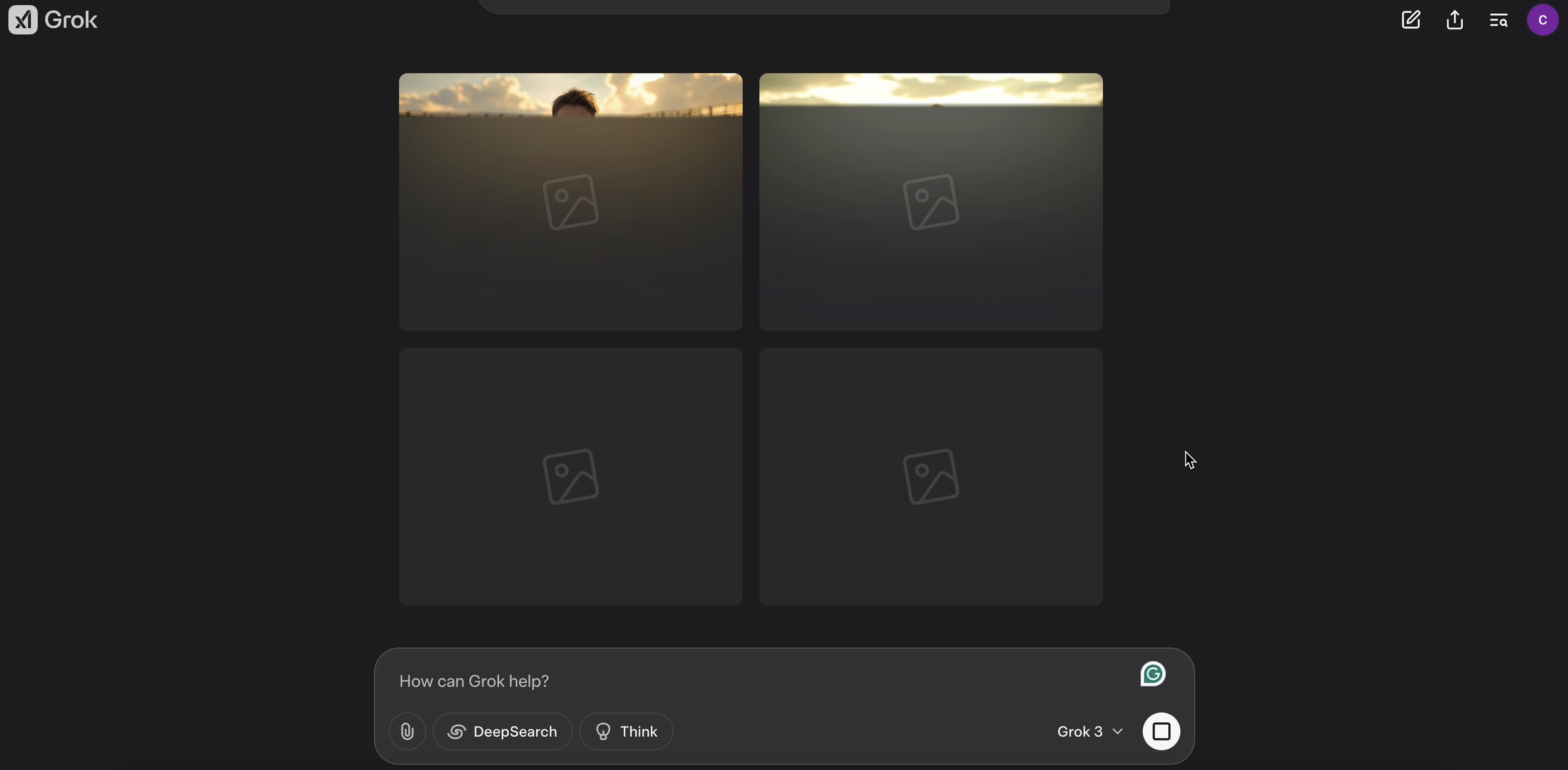Select the Think lightbulb icon

coord(602,730)
